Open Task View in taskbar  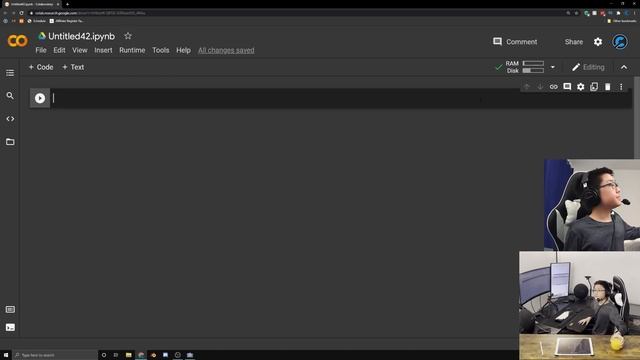(116, 355)
